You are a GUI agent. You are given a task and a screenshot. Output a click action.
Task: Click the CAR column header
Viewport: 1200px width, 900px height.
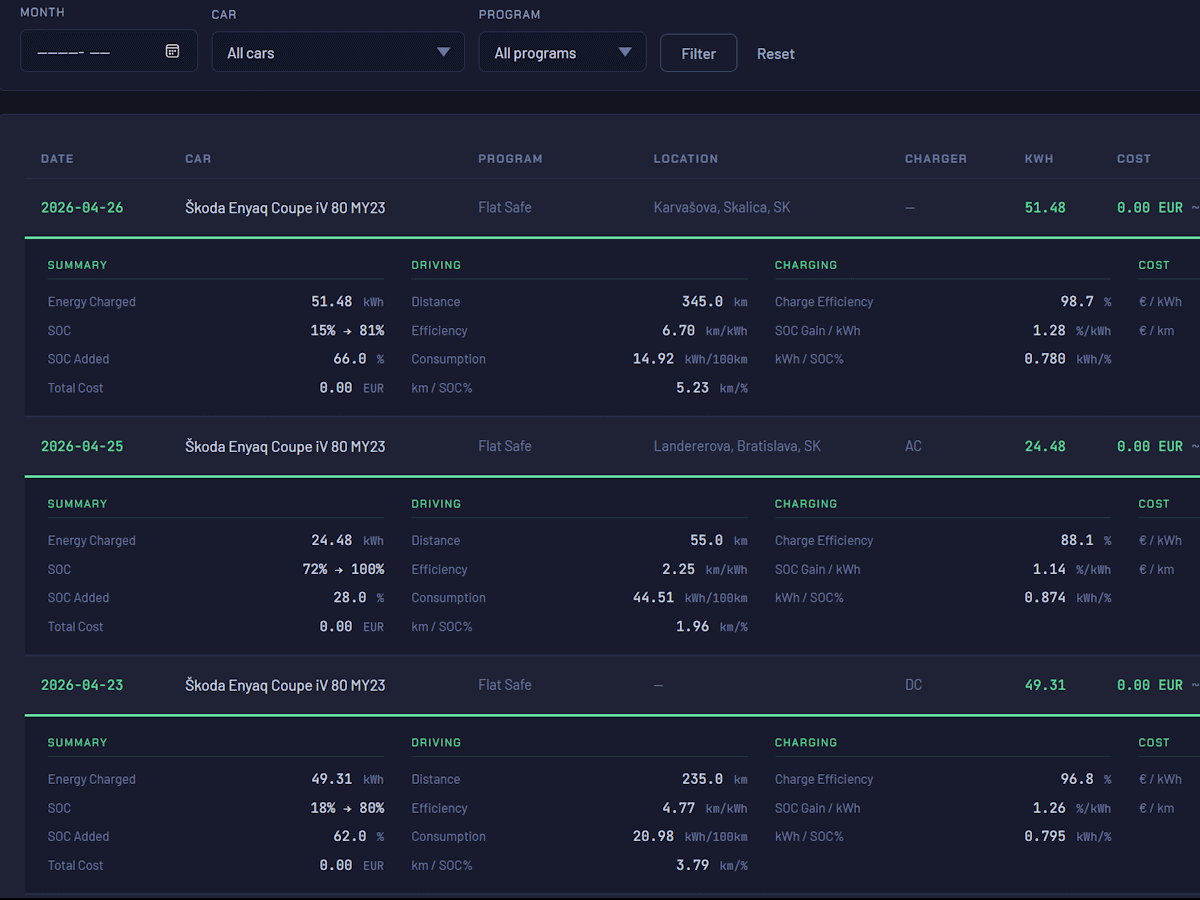[198, 159]
